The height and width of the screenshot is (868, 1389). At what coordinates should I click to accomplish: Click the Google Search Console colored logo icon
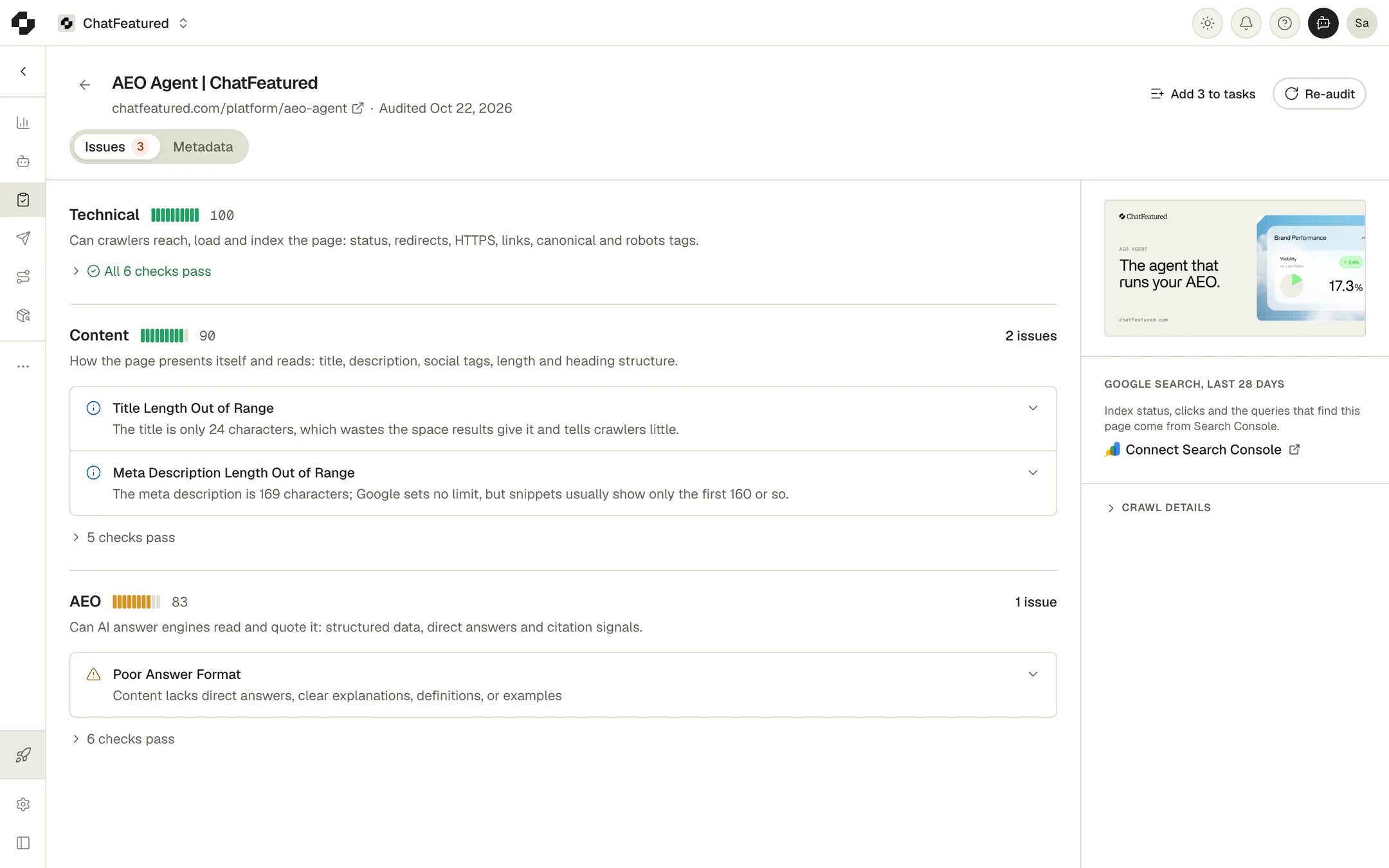(1112, 449)
